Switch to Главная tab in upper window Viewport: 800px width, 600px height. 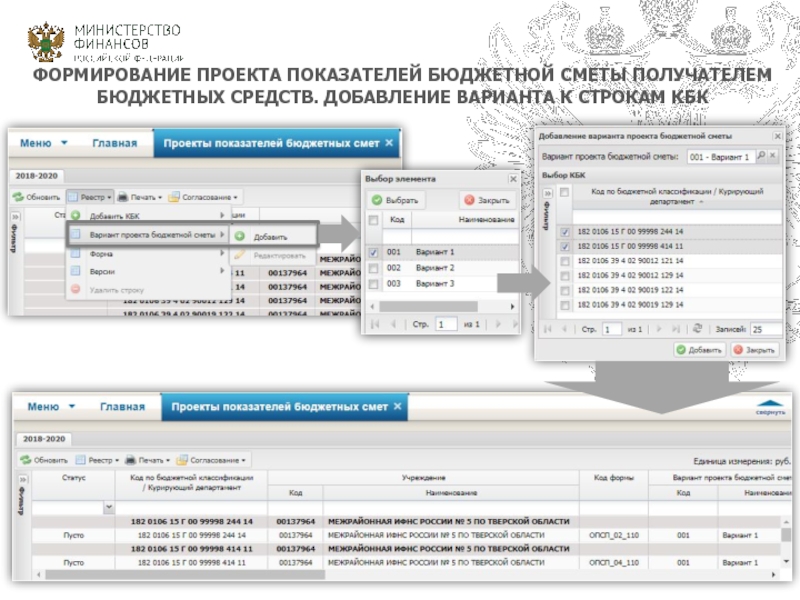[115, 143]
